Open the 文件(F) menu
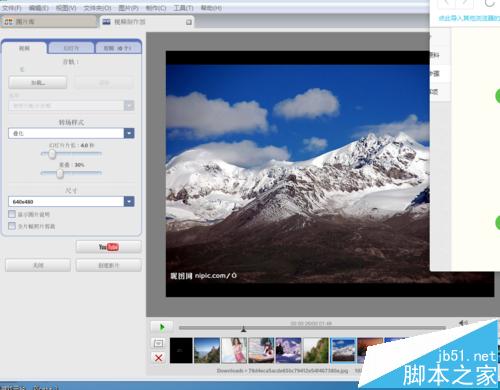Screen dimensions: 500x390 point(12,8)
